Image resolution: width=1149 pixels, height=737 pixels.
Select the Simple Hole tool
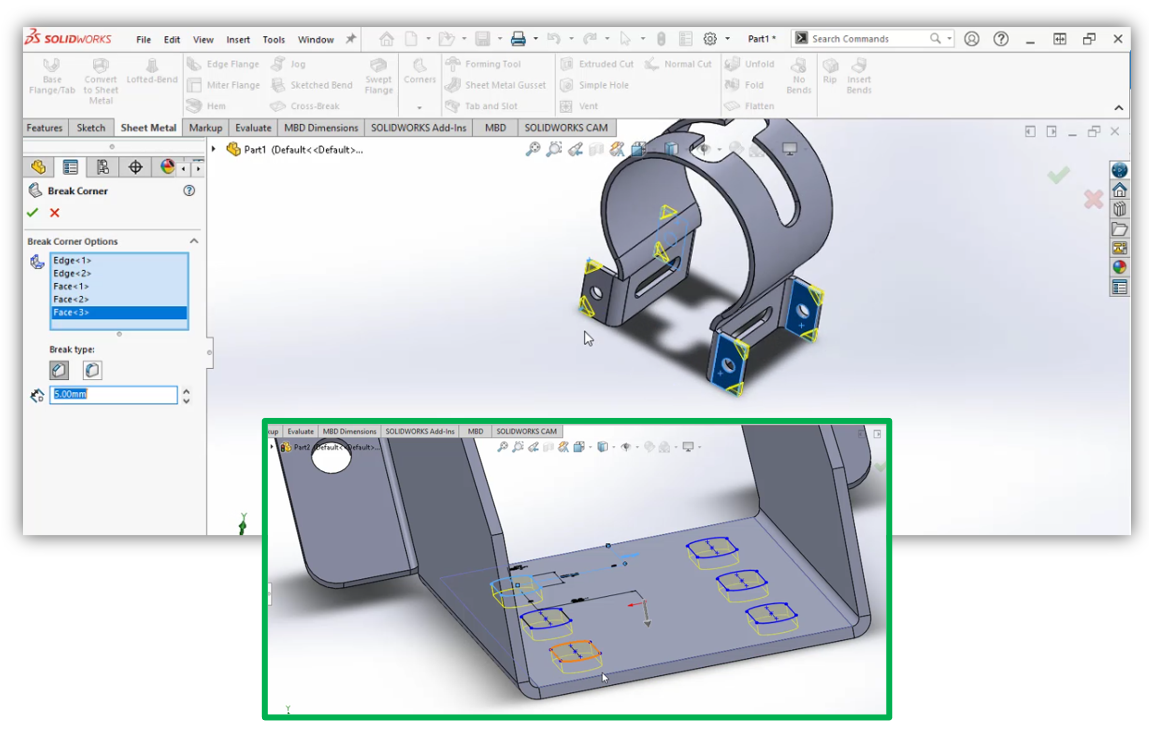594,85
